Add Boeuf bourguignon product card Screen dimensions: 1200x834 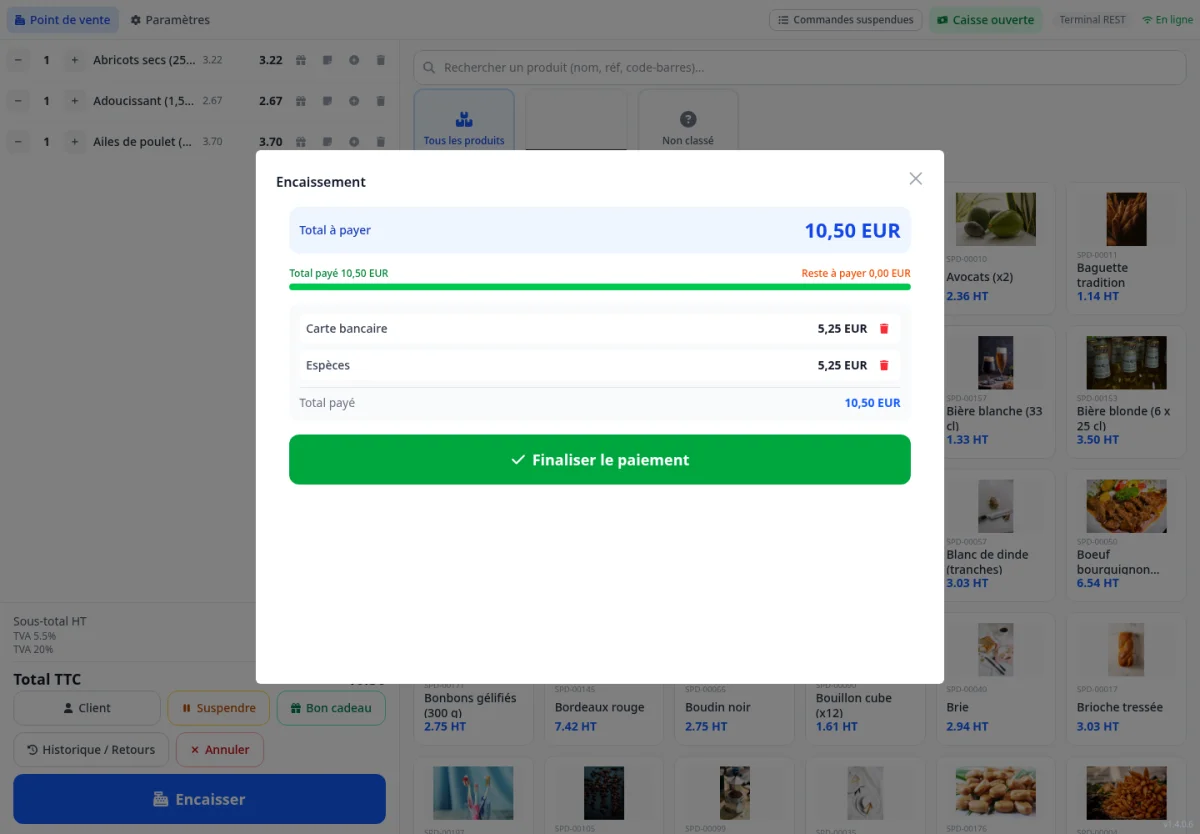click(1125, 535)
